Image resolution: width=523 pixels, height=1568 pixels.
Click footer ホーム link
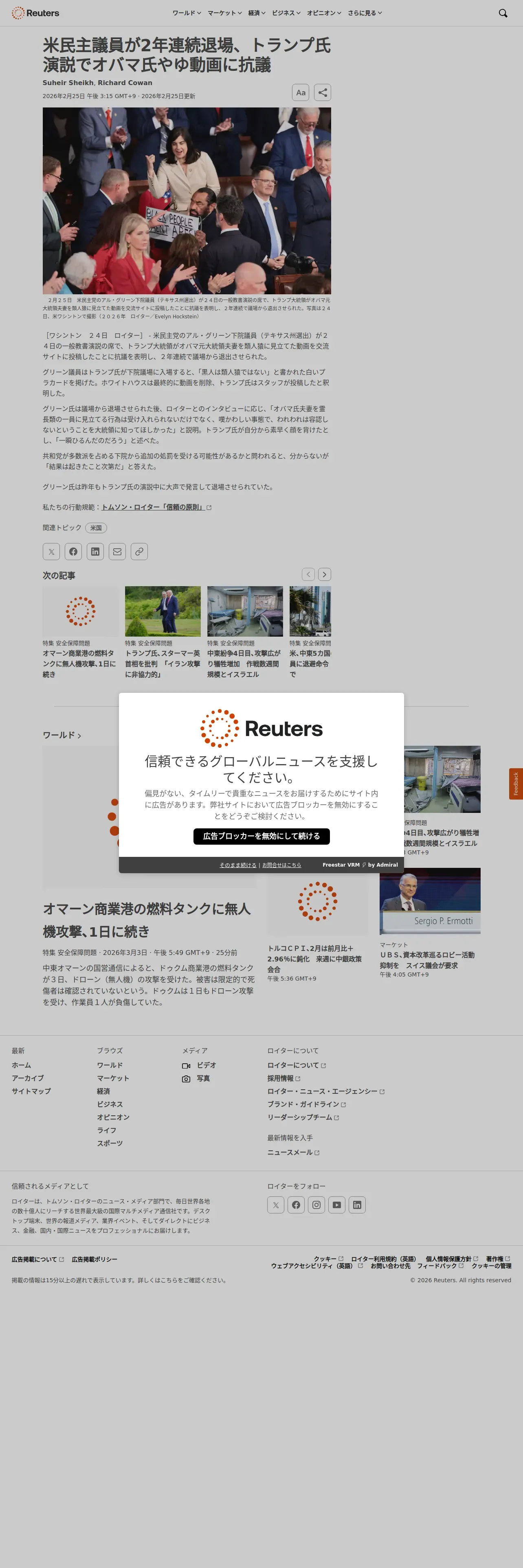point(21,1065)
